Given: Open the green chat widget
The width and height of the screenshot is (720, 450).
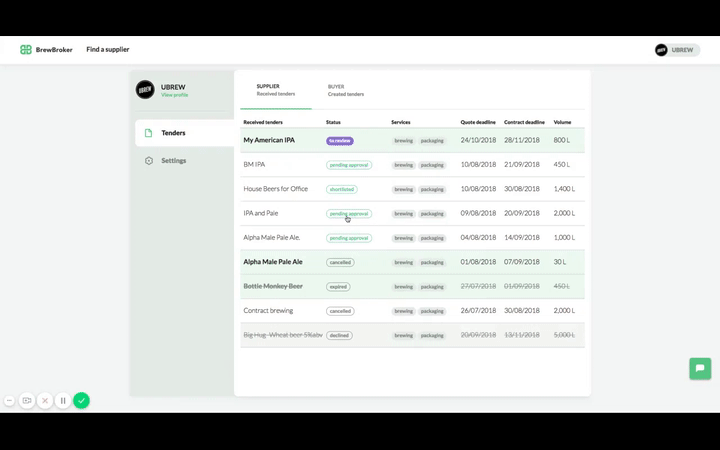Looking at the screenshot, I should coord(700,368).
